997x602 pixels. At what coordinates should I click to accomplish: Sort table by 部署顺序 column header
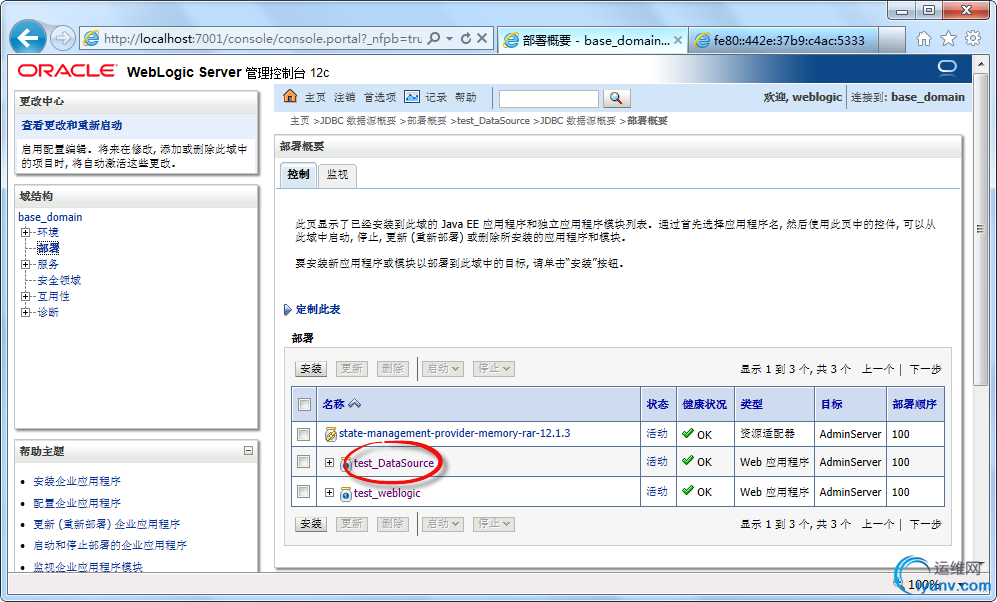click(x=914, y=404)
